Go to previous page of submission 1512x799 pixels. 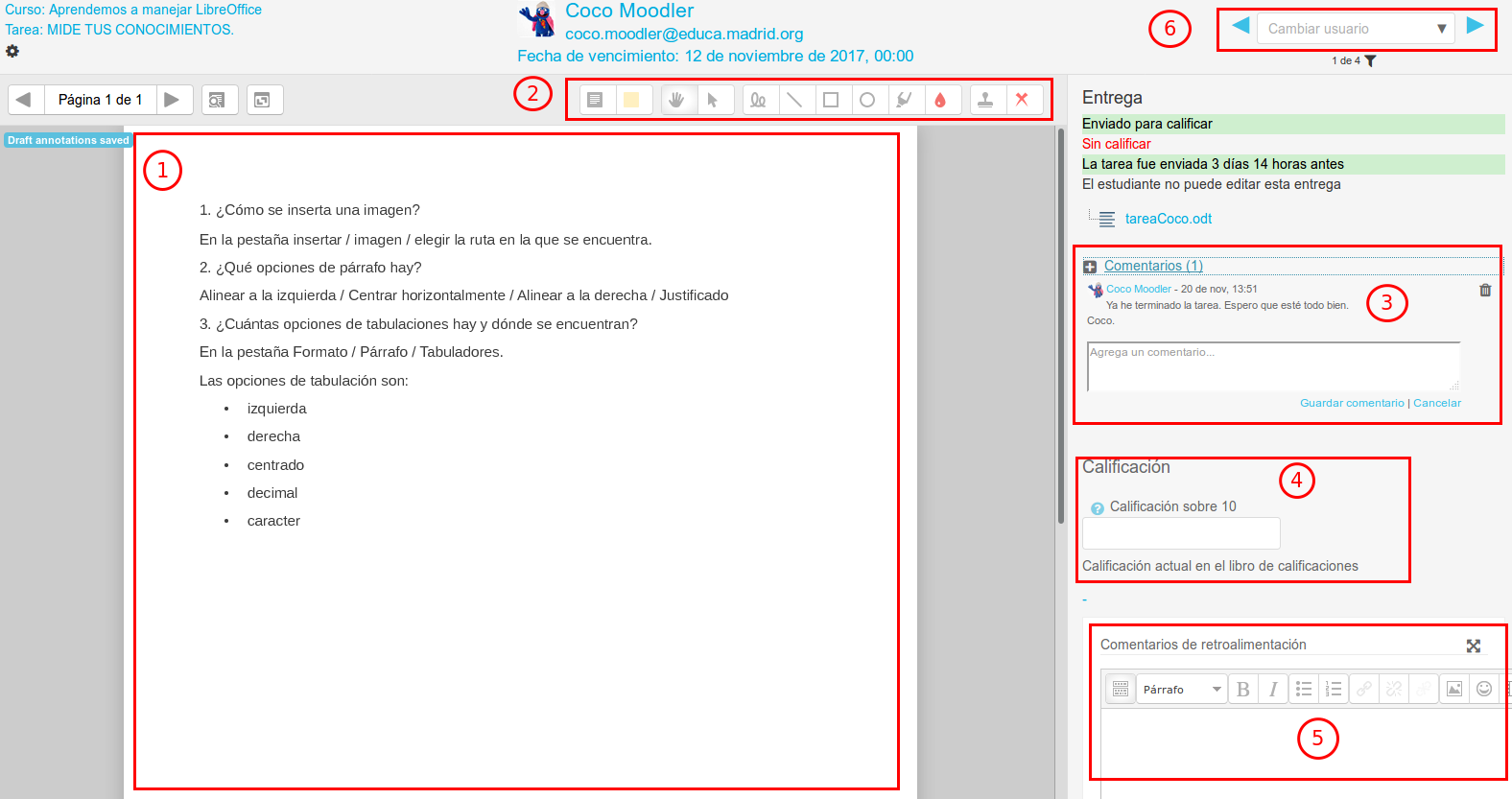click(24, 100)
